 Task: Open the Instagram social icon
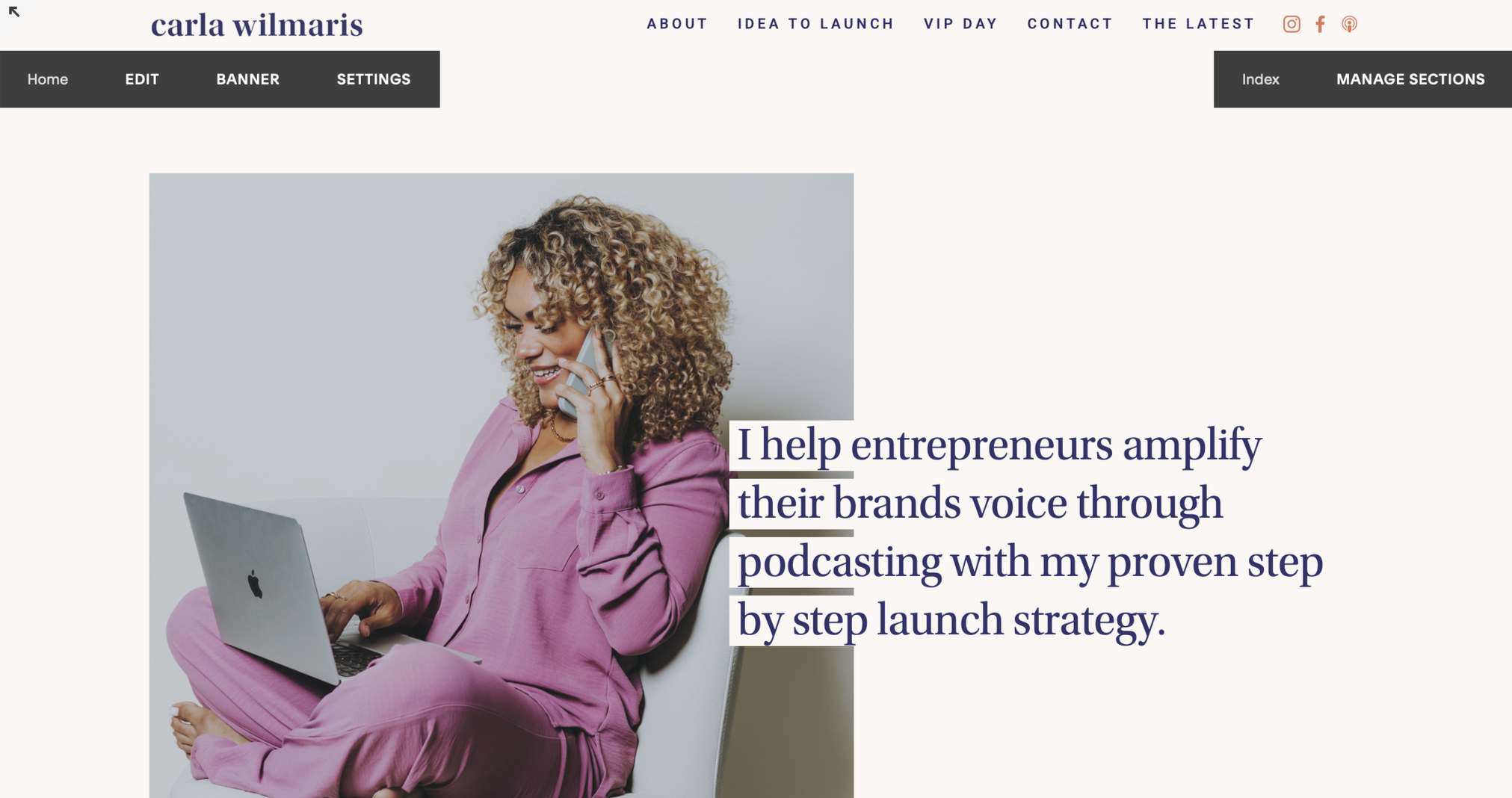tap(1292, 24)
